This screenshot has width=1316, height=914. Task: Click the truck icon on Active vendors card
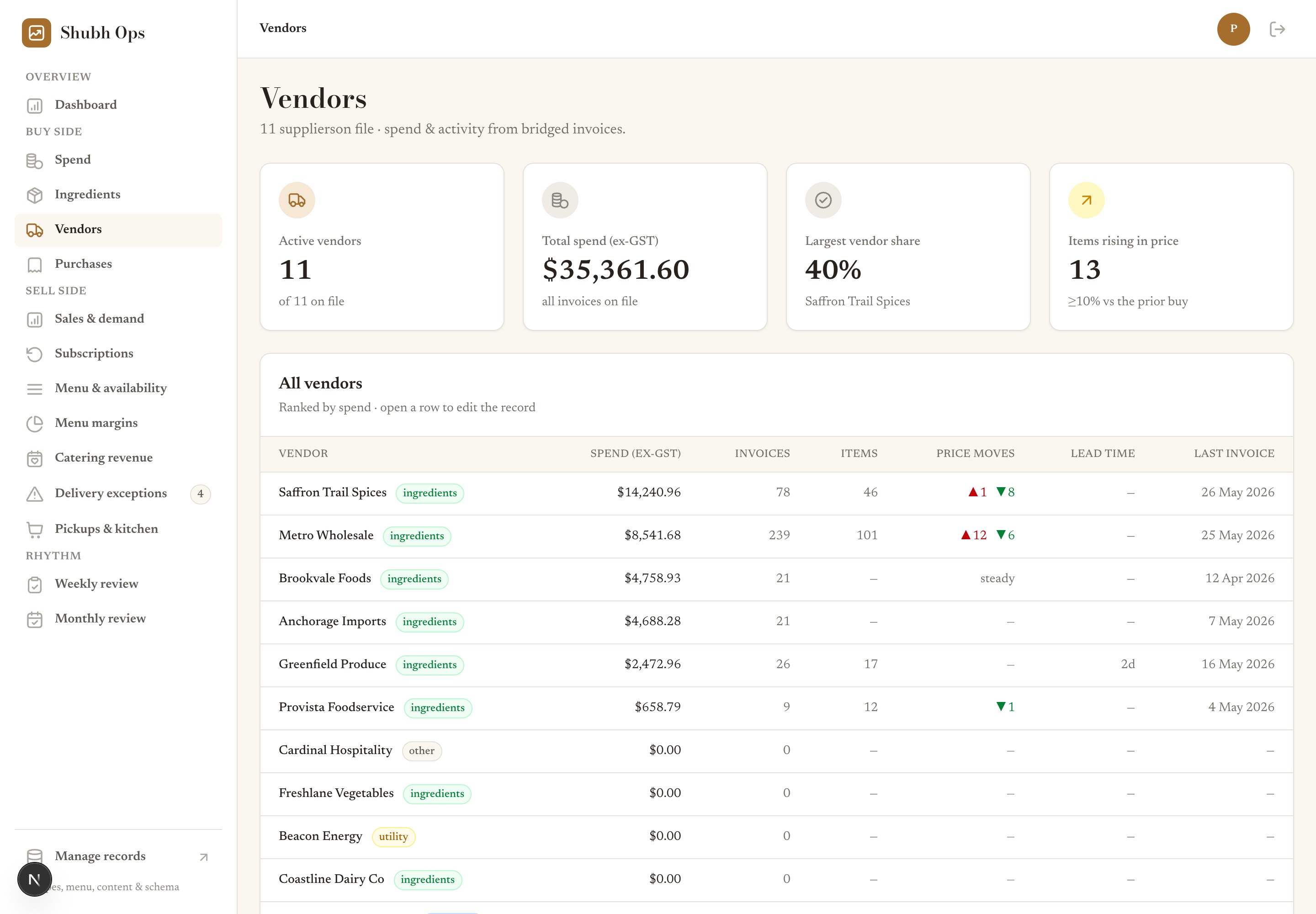coord(297,201)
